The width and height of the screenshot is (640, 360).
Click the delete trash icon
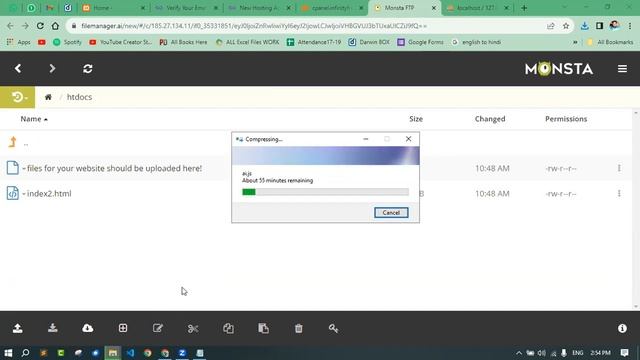(298, 328)
